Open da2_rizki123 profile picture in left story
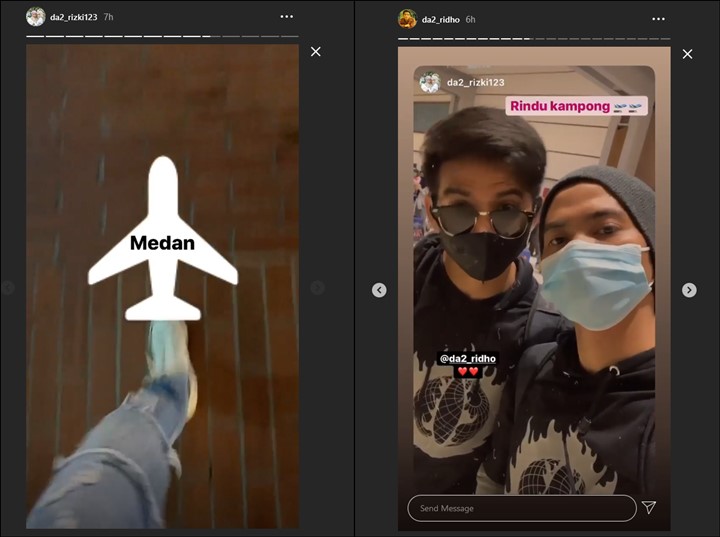This screenshot has height=537, width=720. click(x=36, y=17)
